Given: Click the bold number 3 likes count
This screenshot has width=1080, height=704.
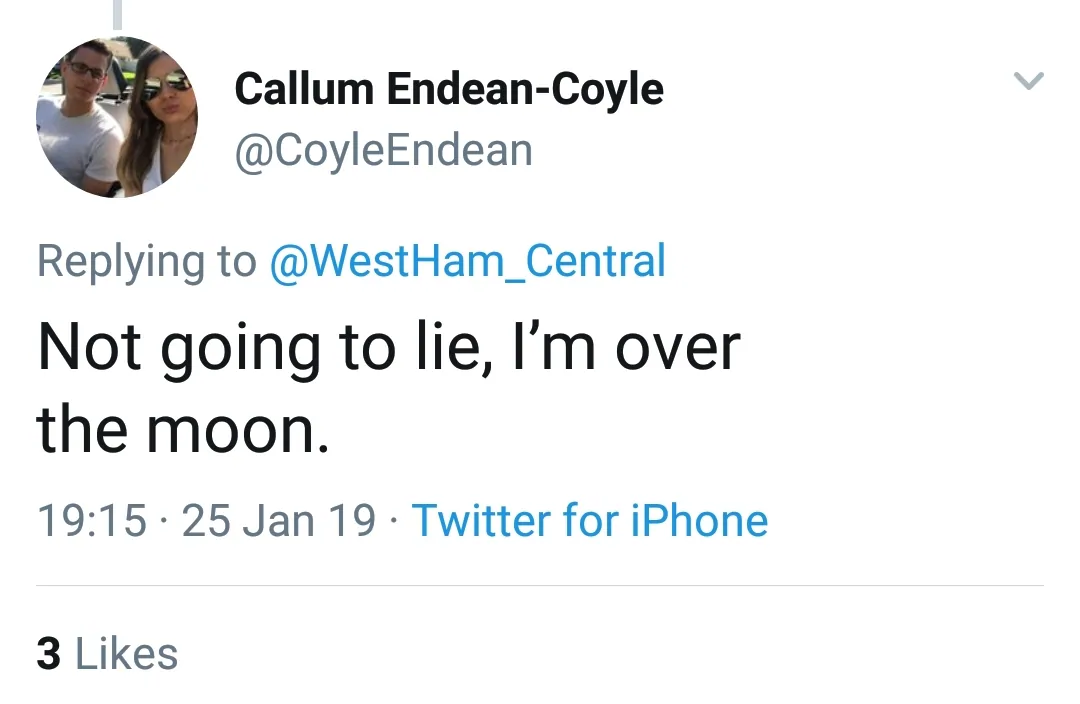Looking at the screenshot, I should 48,654.
